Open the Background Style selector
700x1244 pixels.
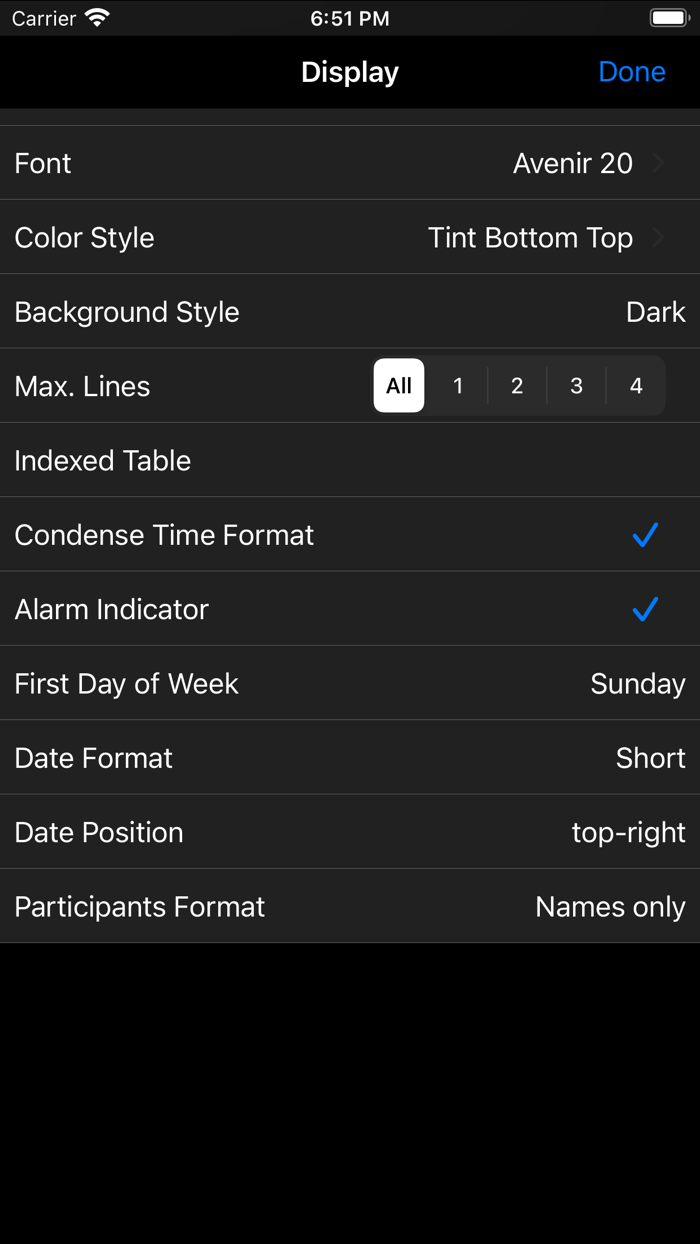pyautogui.click(x=350, y=312)
